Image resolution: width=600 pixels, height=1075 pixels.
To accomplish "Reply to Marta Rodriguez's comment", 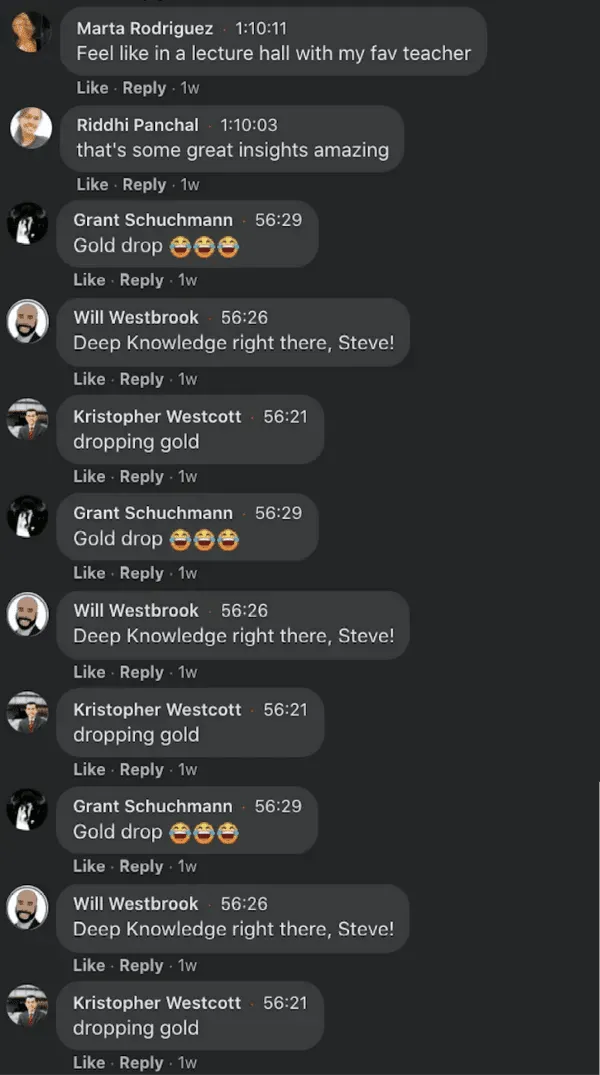I will click(x=144, y=88).
